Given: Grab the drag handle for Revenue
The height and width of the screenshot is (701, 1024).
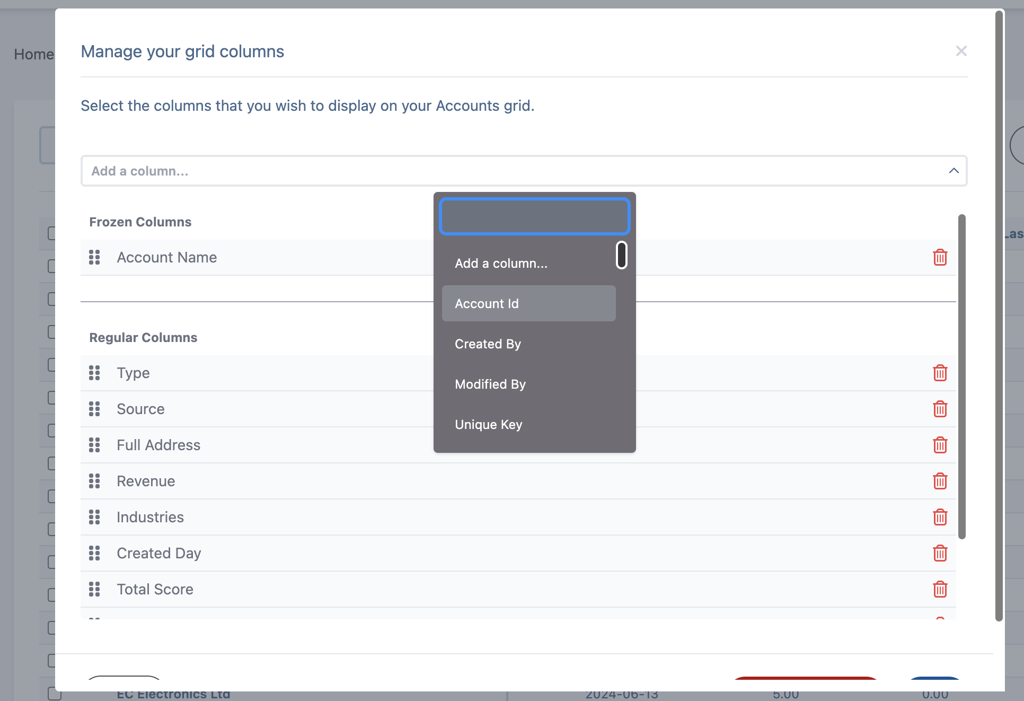Looking at the screenshot, I should (95, 481).
